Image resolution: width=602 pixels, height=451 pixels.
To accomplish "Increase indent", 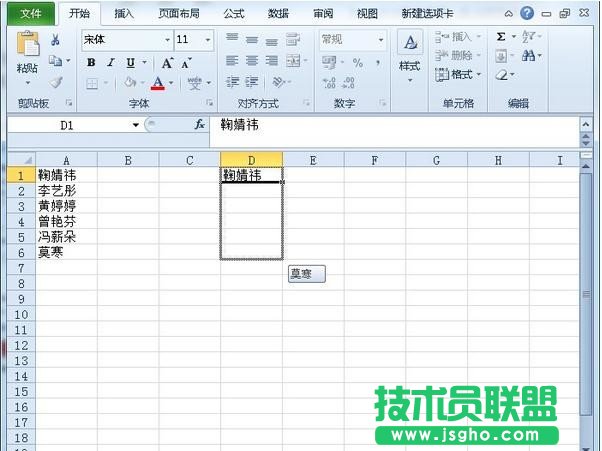I will click(x=252, y=82).
